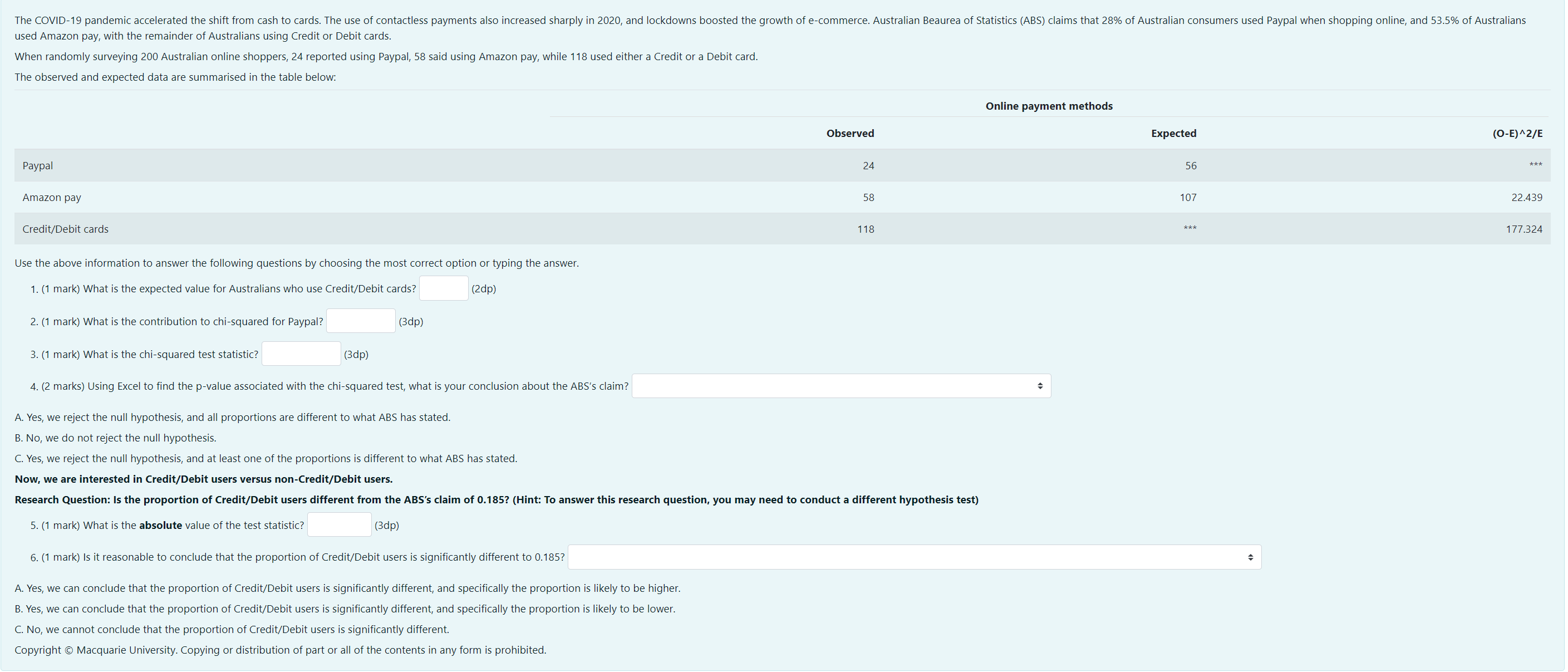Click the missing Expected asterisks for Credit/Debit cards

click(1189, 229)
